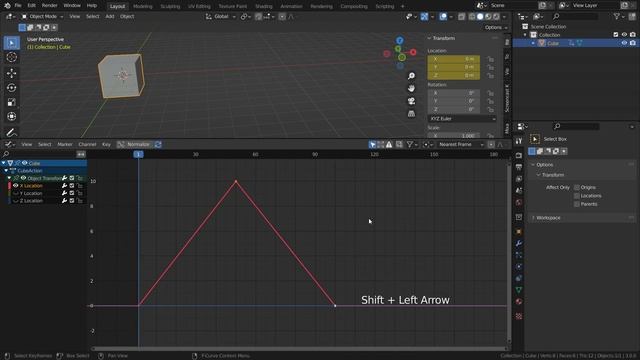The height and width of the screenshot is (360, 640).
Task: Click the red X axis on navigation gizmo
Action: tap(413, 52)
